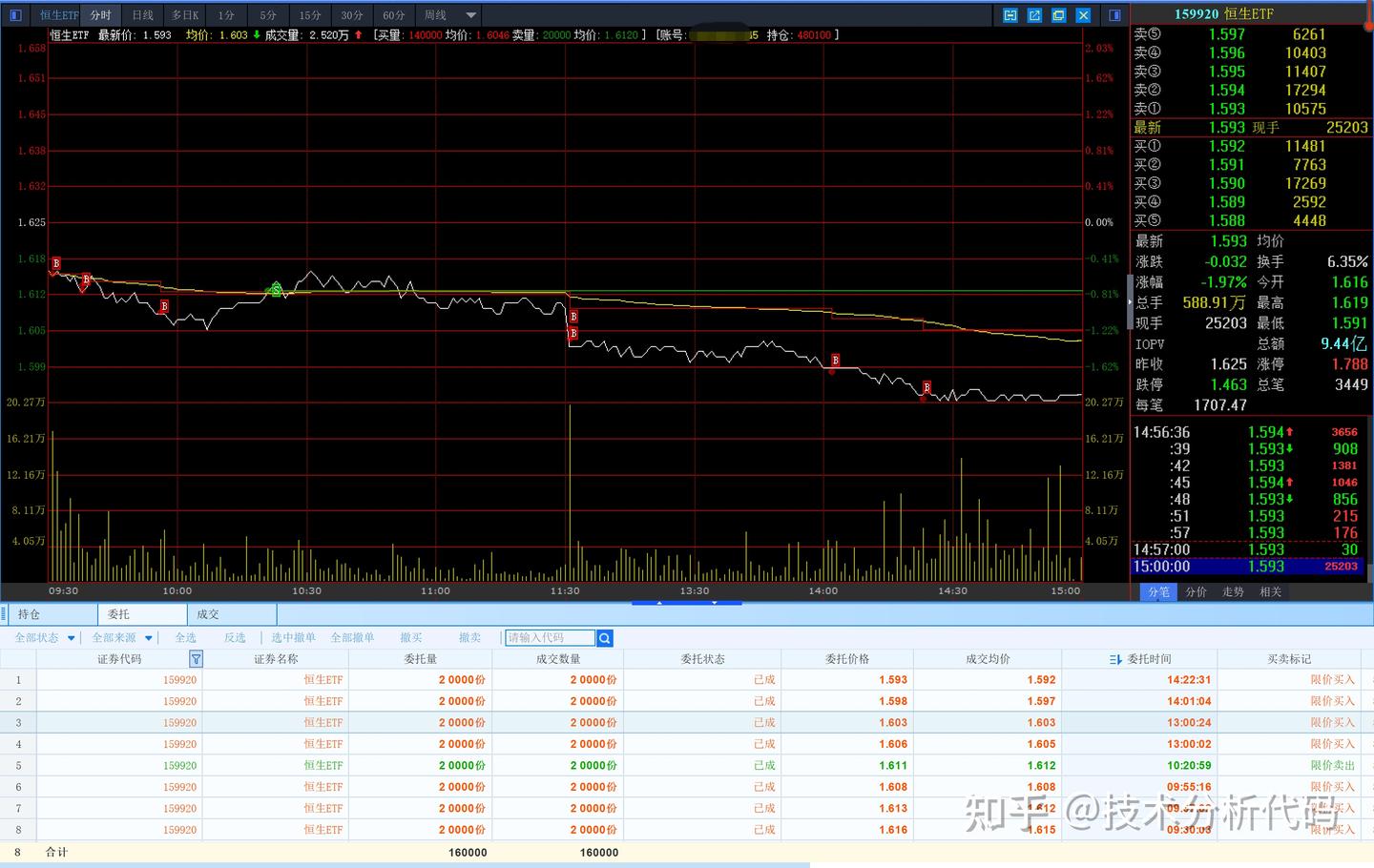Click the 卖⑤ ask price 1.597
The height and width of the screenshot is (868, 1374).
click(x=1226, y=34)
